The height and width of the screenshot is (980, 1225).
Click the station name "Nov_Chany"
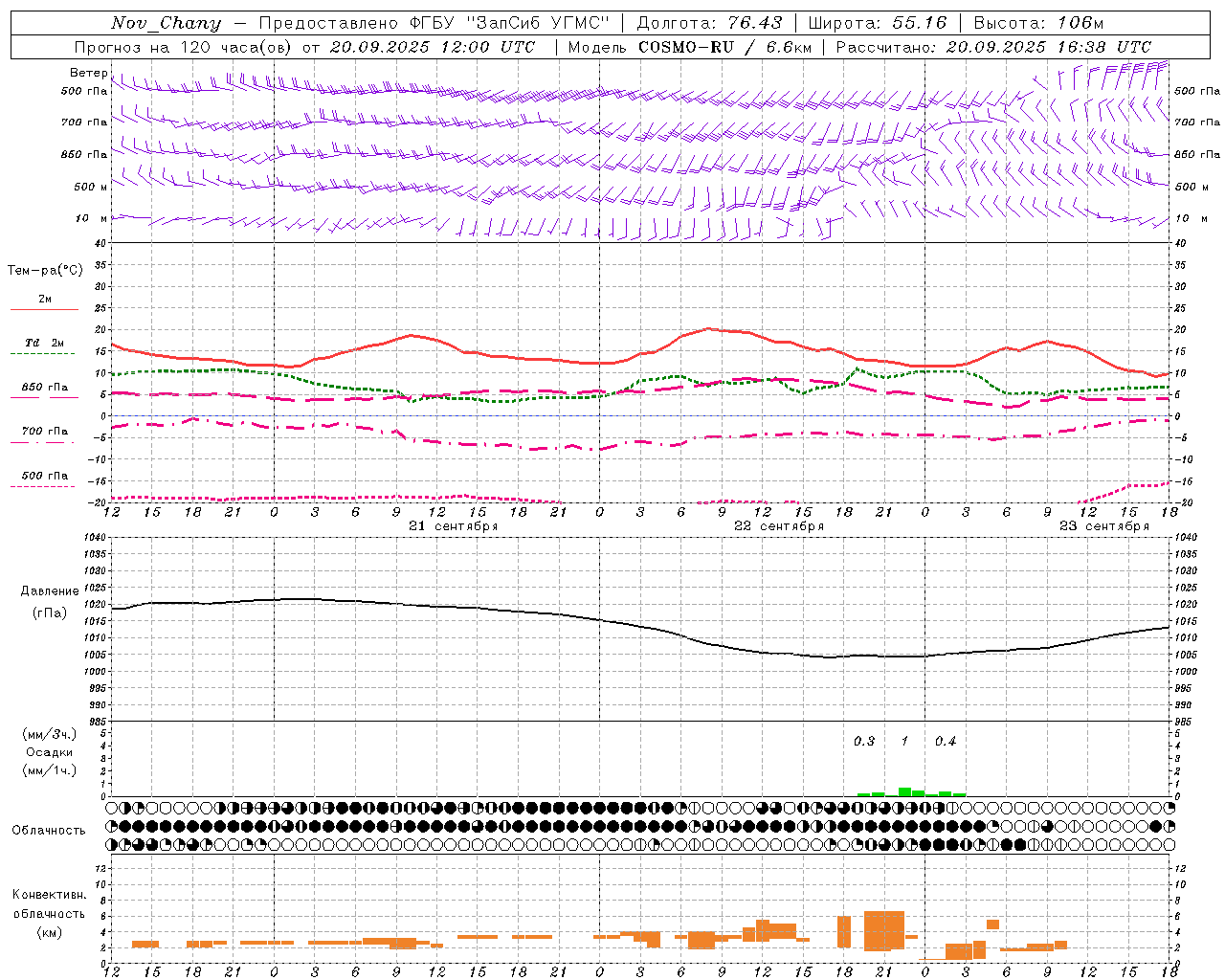click(x=166, y=23)
